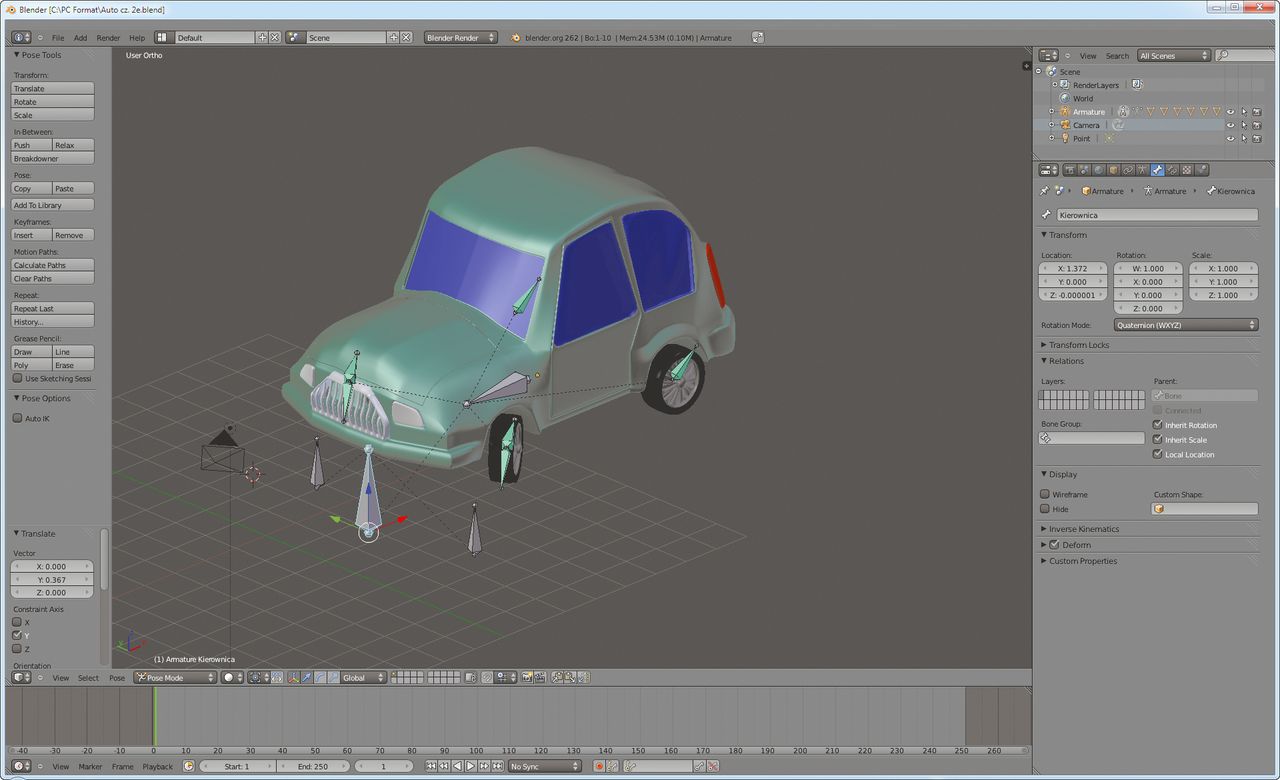The width and height of the screenshot is (1280, 780).
Task: Open No Sync playback dropdown
Action: tap(544, 766)
